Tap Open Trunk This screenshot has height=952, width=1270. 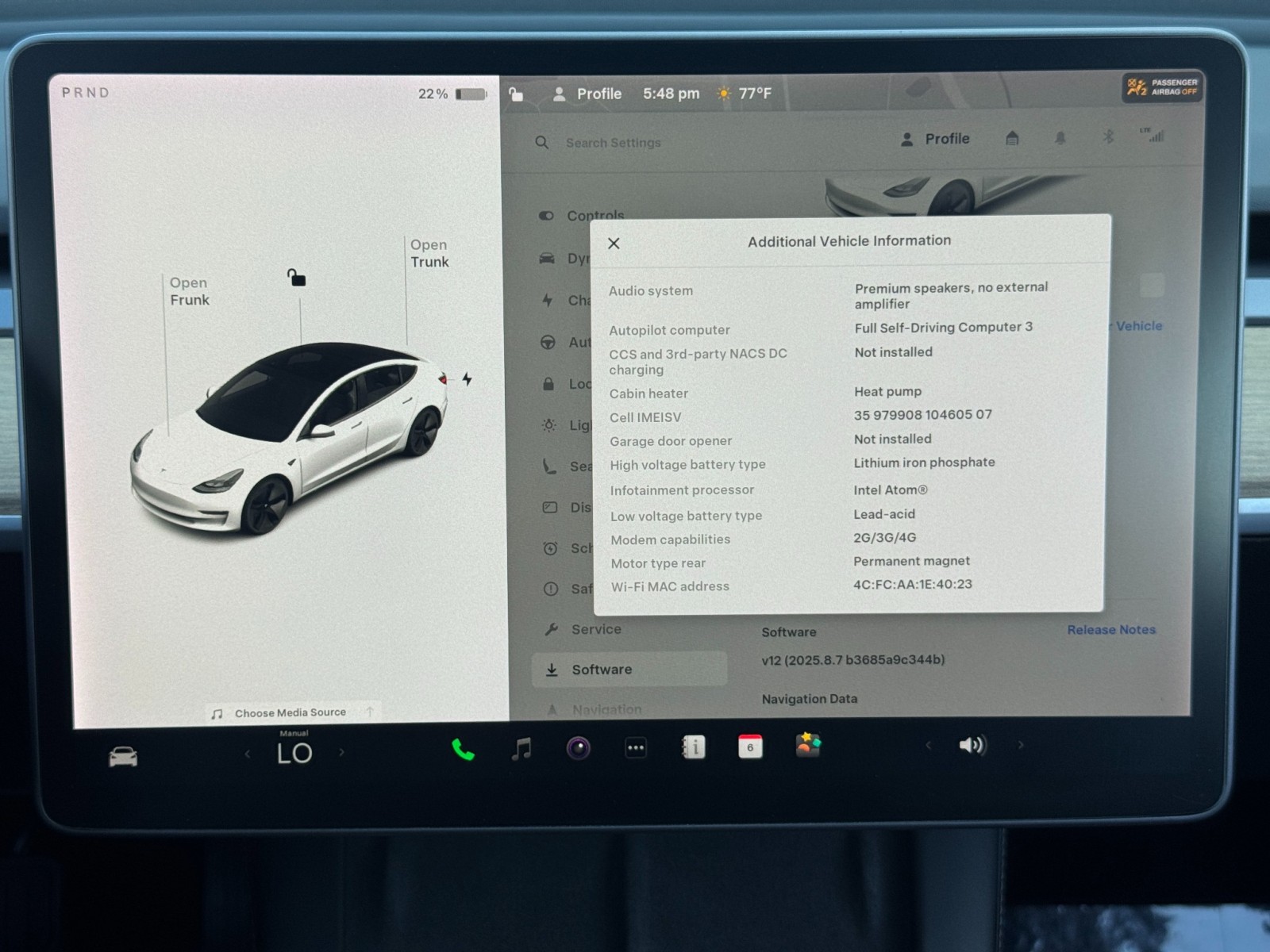coord(429,253)
